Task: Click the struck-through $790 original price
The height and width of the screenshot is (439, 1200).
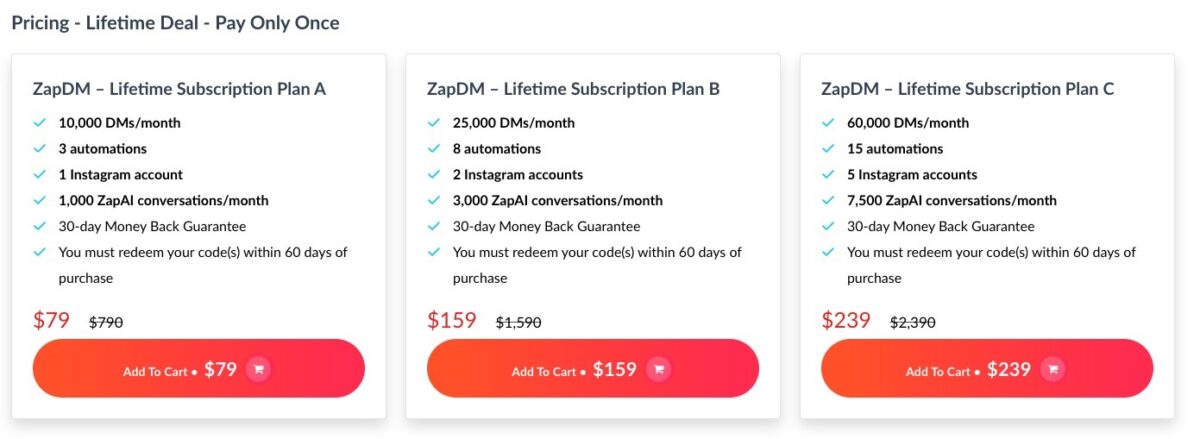Action: coord(106,323)
